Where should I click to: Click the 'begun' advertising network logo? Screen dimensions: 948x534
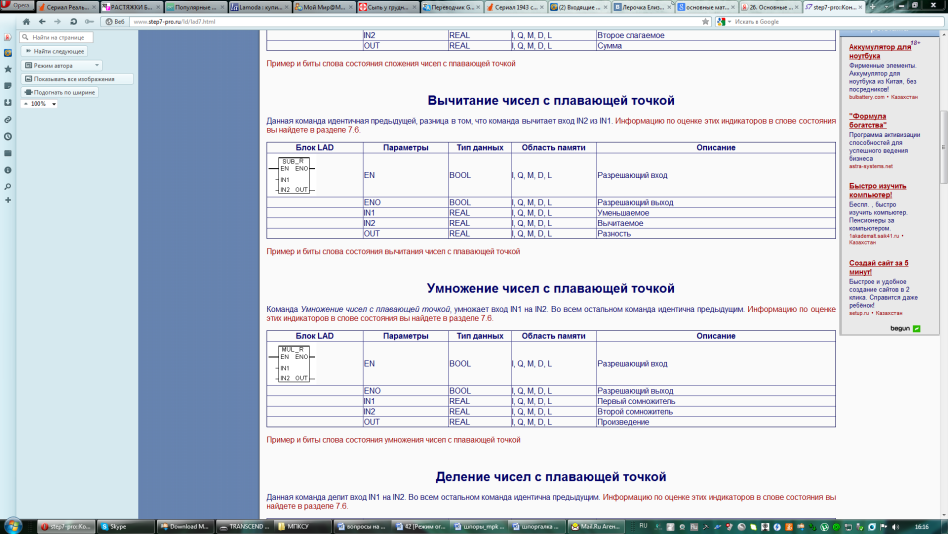[x=905, y=328]
